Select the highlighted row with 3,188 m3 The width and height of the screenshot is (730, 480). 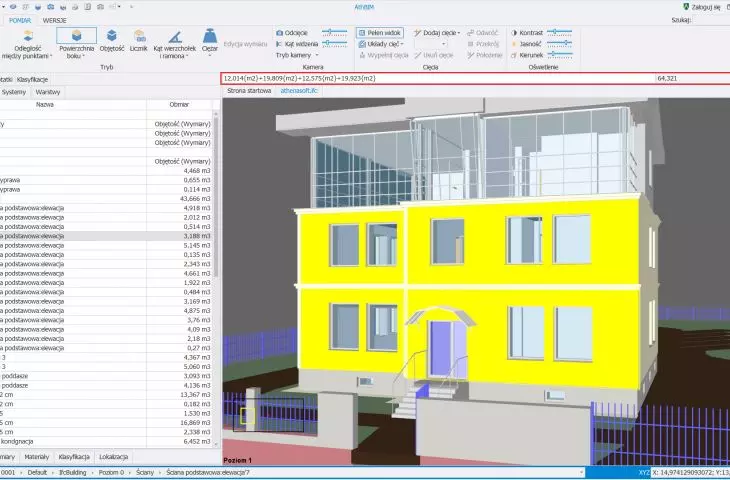click(106, 236)
